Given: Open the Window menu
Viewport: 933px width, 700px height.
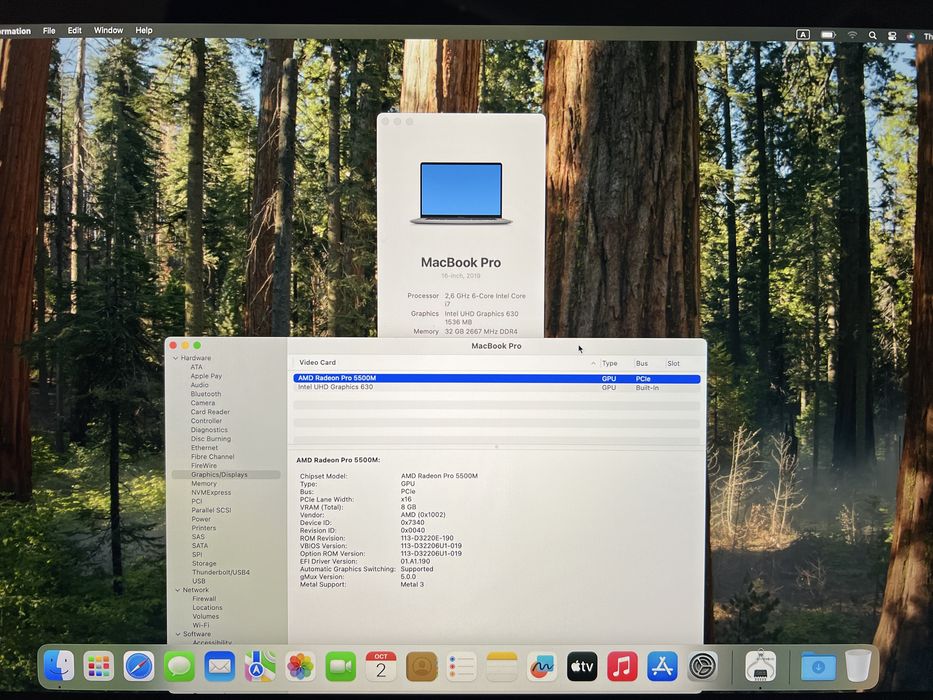Looking at the screenshot, I should click(x=108, y=30).
